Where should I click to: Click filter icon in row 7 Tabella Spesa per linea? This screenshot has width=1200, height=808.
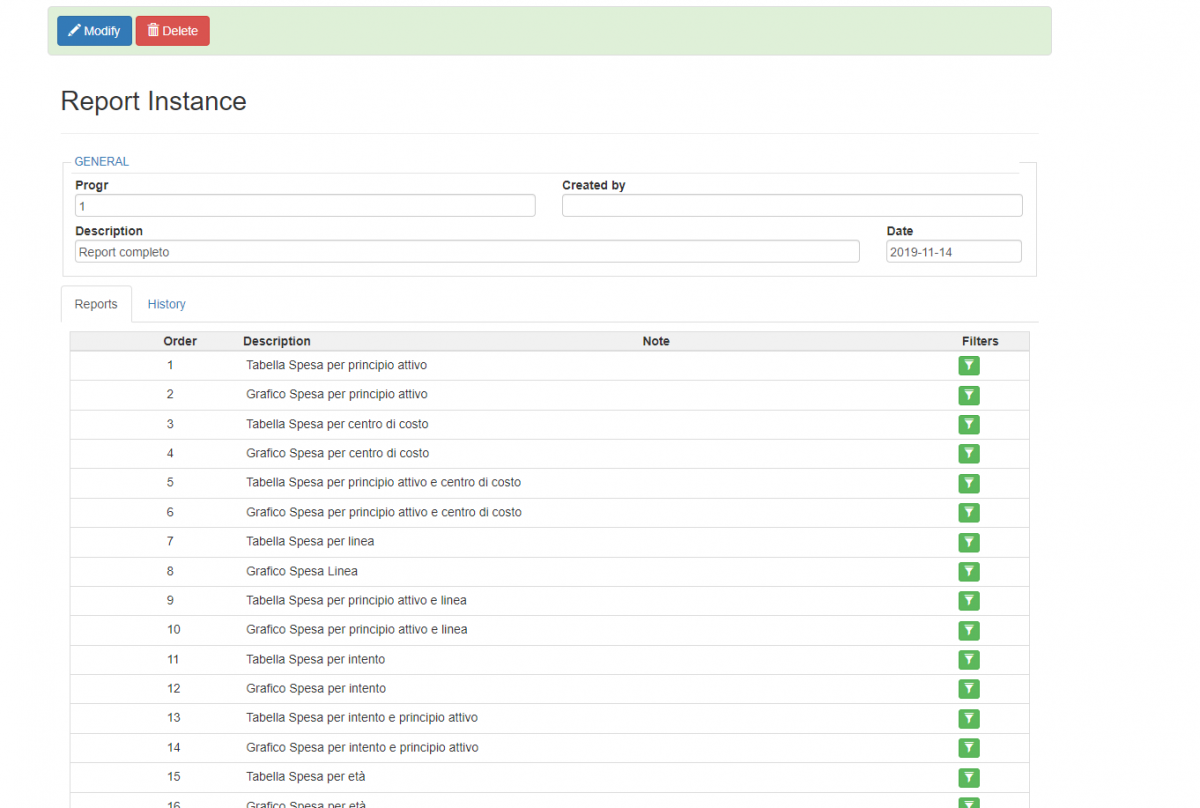(968, 542)
